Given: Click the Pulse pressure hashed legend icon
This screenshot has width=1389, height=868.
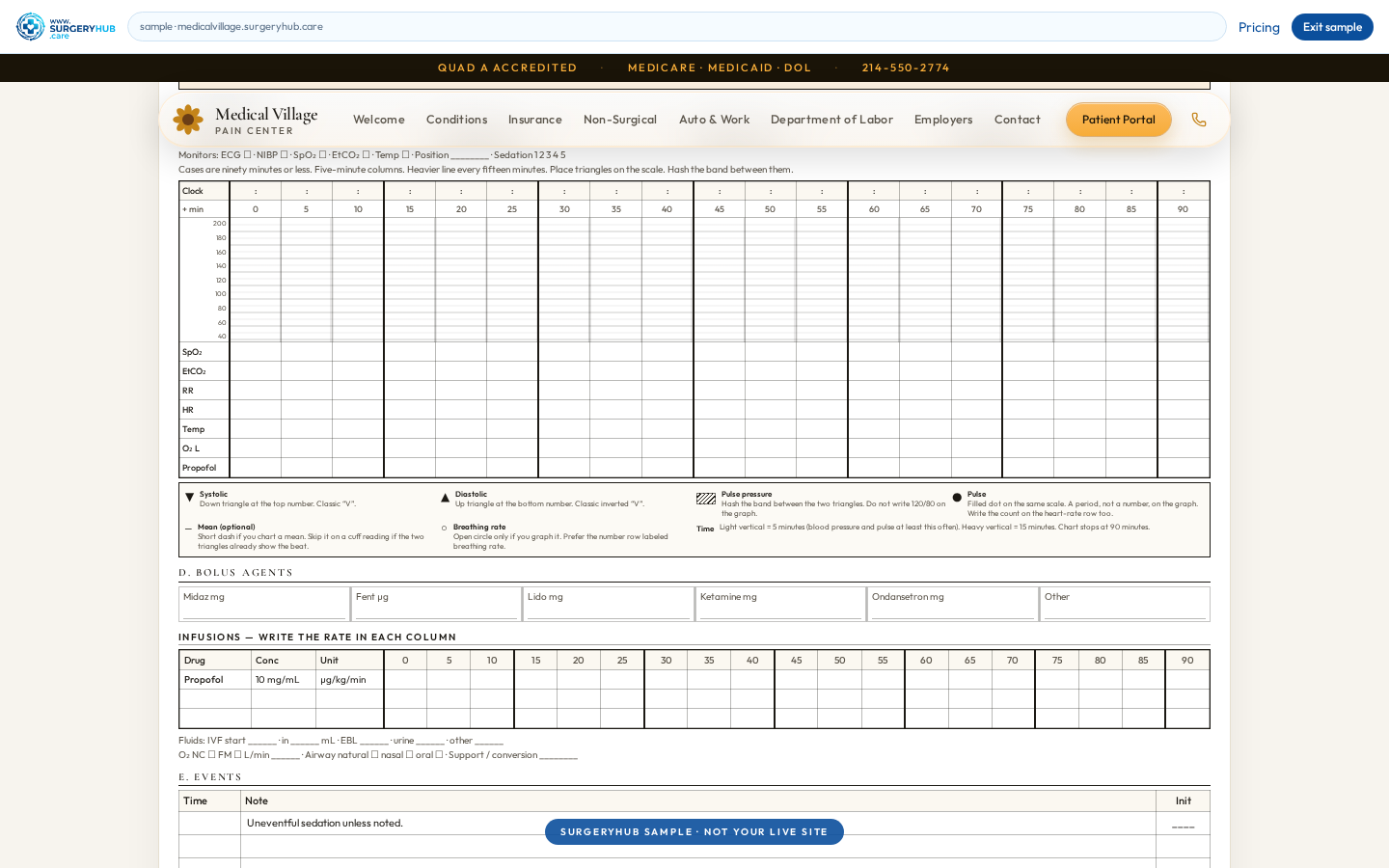Looking at the screenshot, I should [706, 499].
